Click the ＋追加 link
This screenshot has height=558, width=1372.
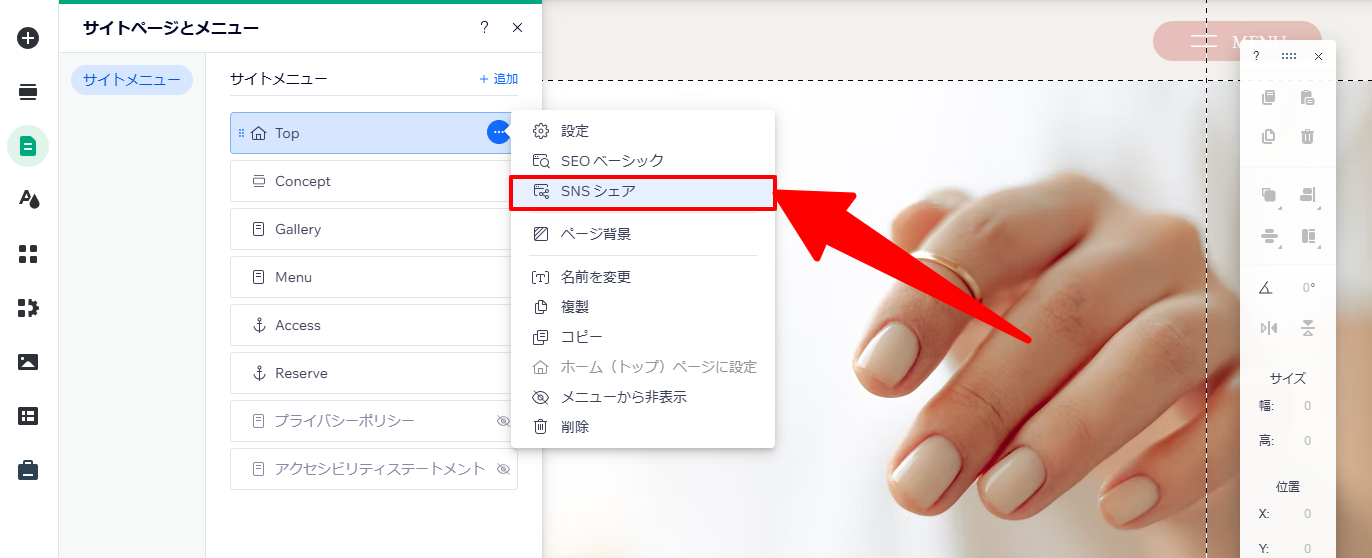498,79
